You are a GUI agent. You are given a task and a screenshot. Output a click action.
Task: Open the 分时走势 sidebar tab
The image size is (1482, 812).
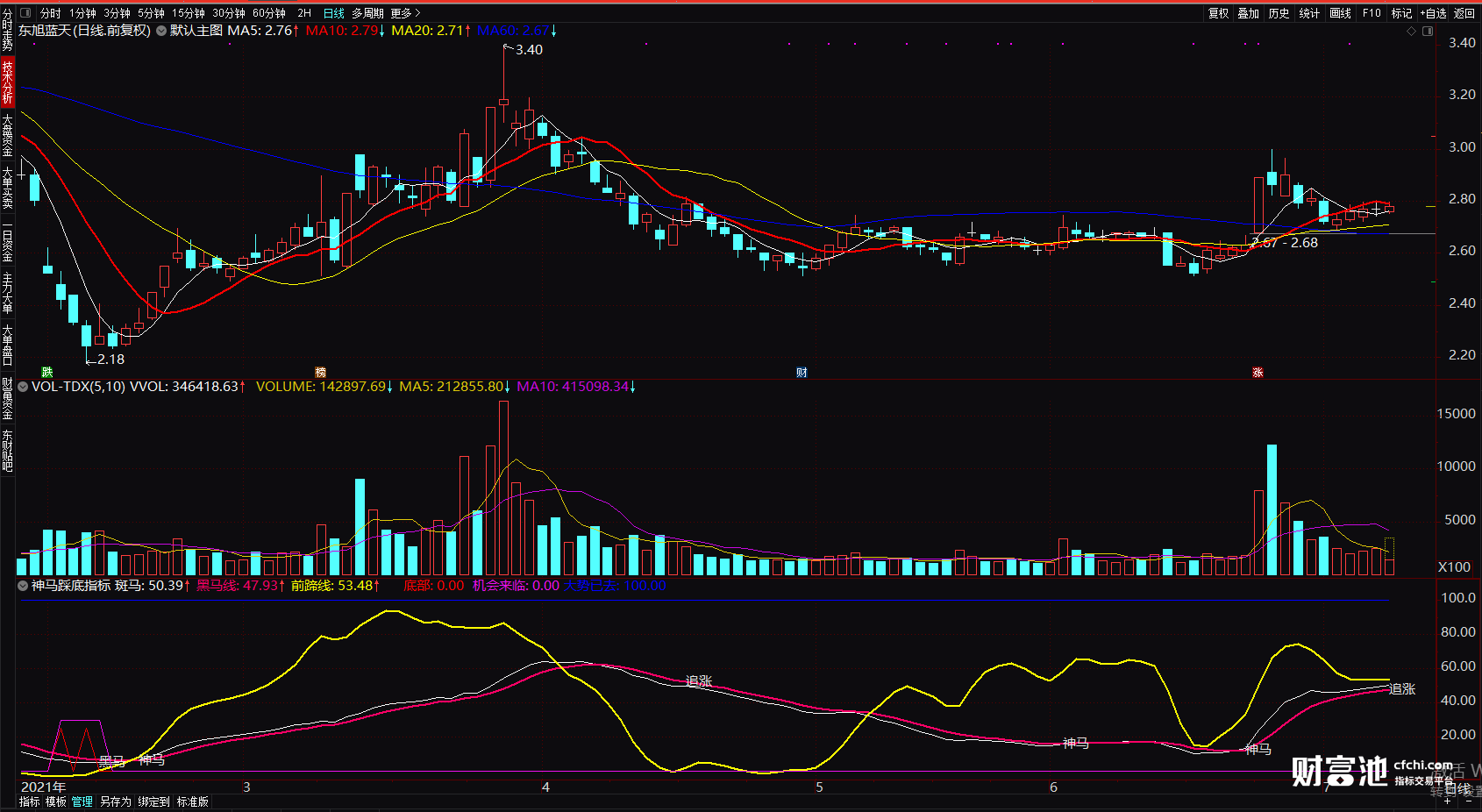point(7,31)
